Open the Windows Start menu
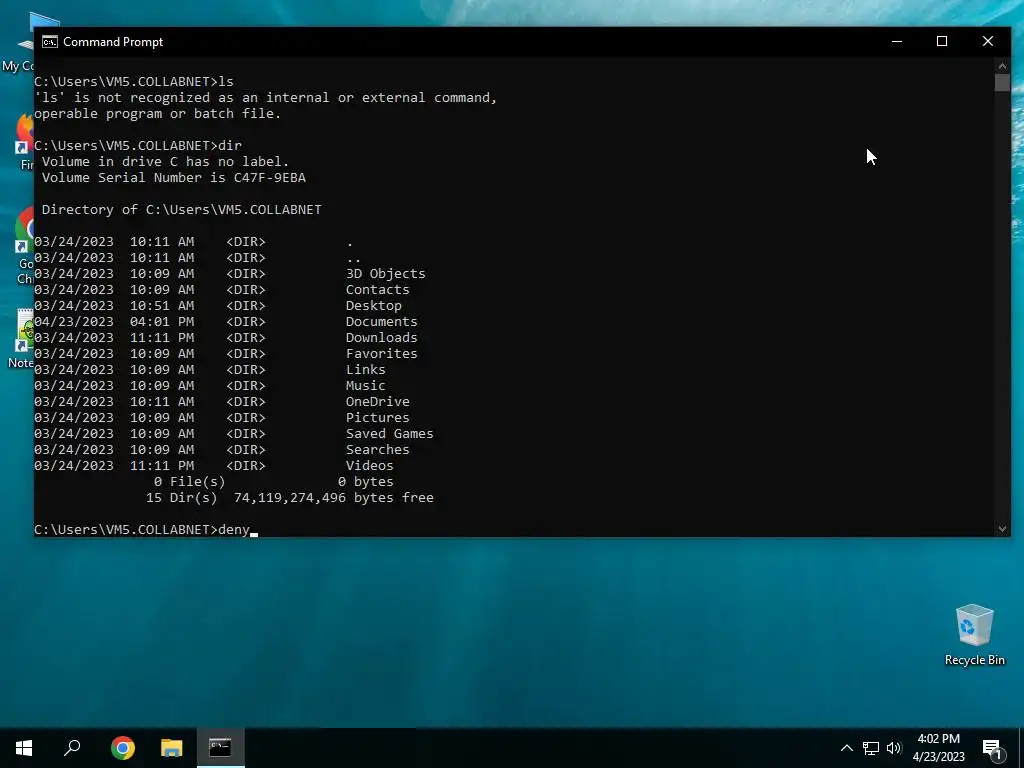Image resolution: width=1024 pixels, height=768 pixels. (24, 748)
